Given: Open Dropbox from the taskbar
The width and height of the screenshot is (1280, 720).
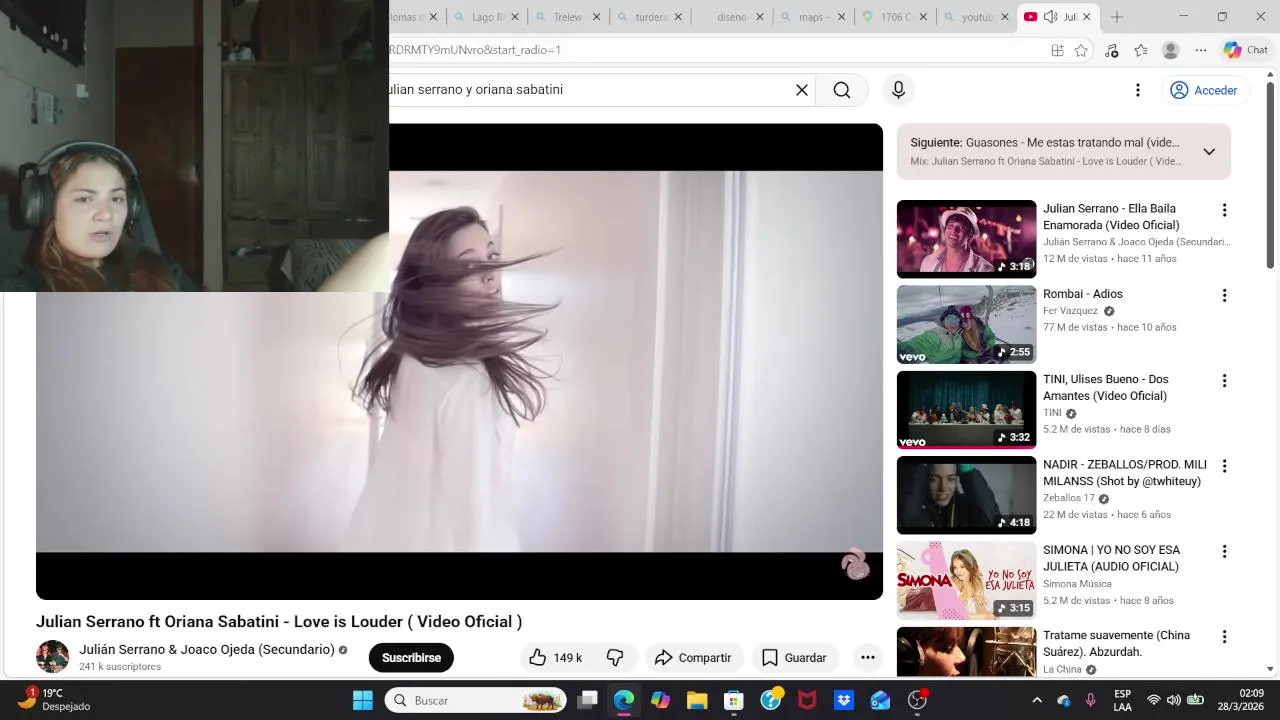Looking at the screenshot, I should pos(843,700).
